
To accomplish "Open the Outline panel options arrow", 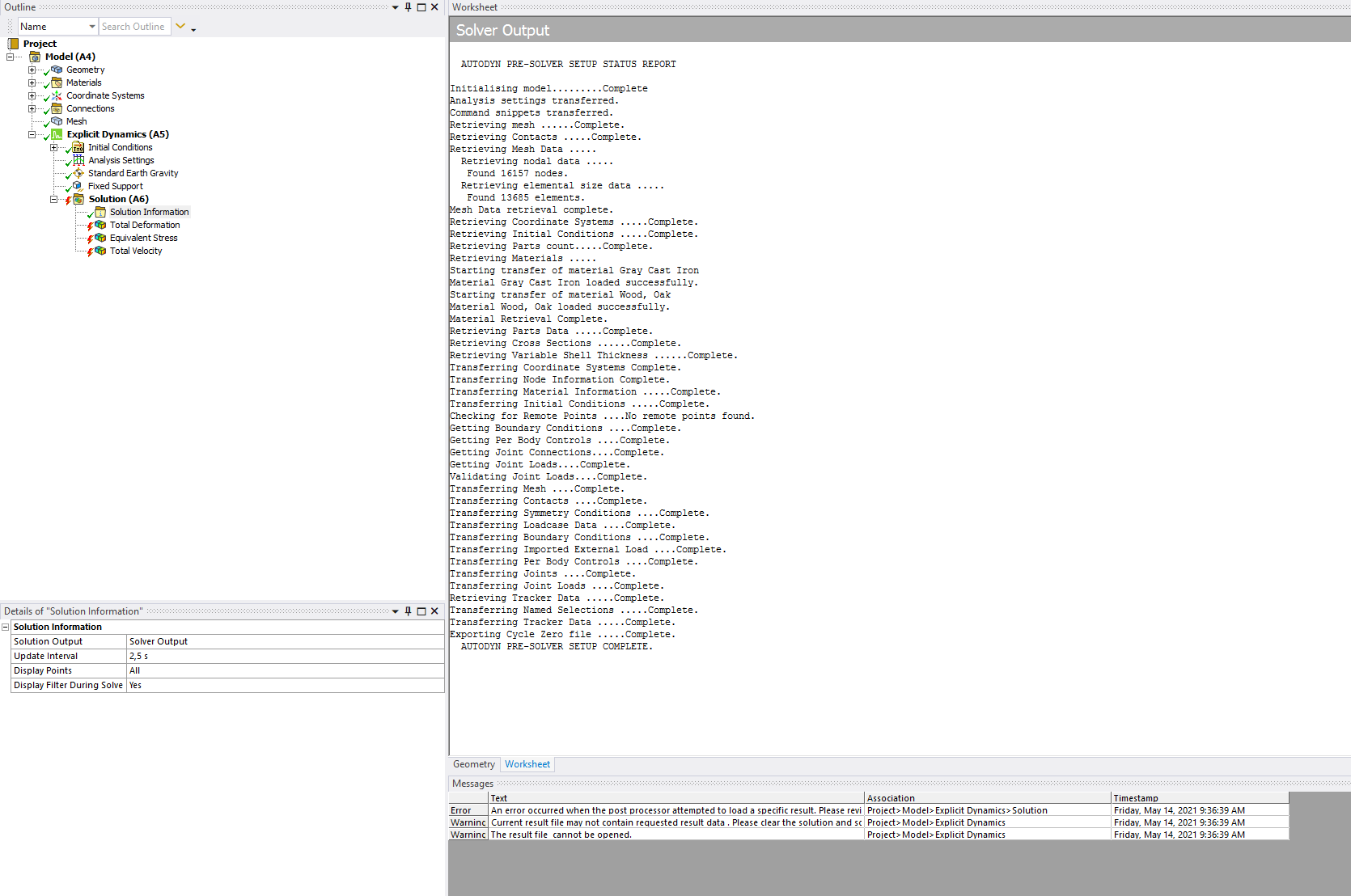I will 395,7.
